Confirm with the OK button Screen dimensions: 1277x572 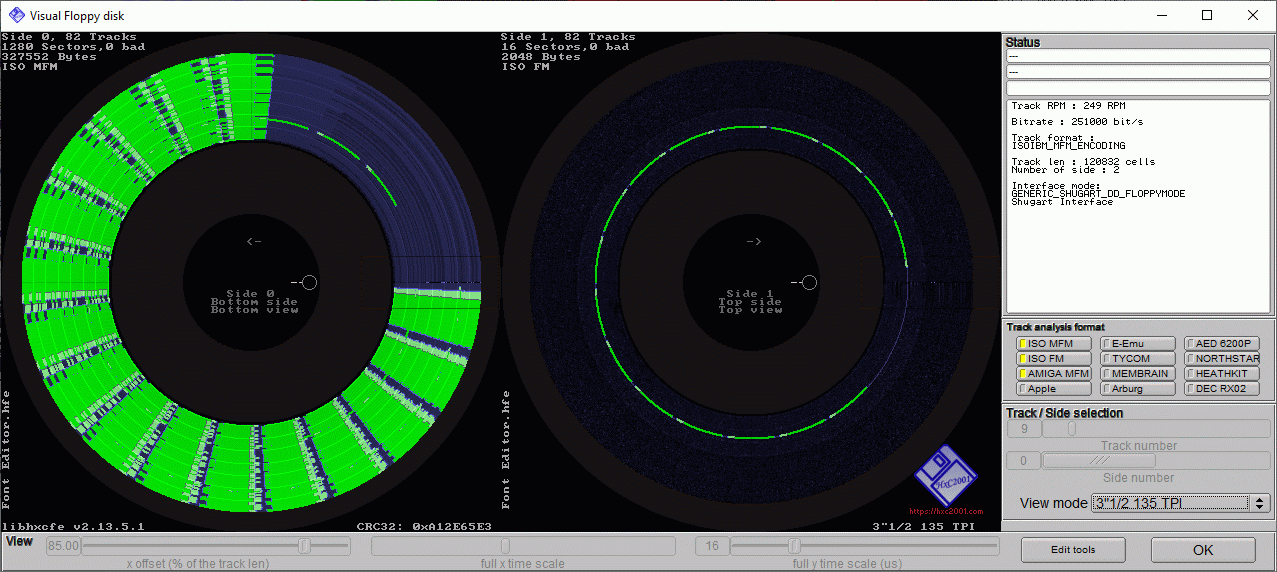(x=1203, y=550)
